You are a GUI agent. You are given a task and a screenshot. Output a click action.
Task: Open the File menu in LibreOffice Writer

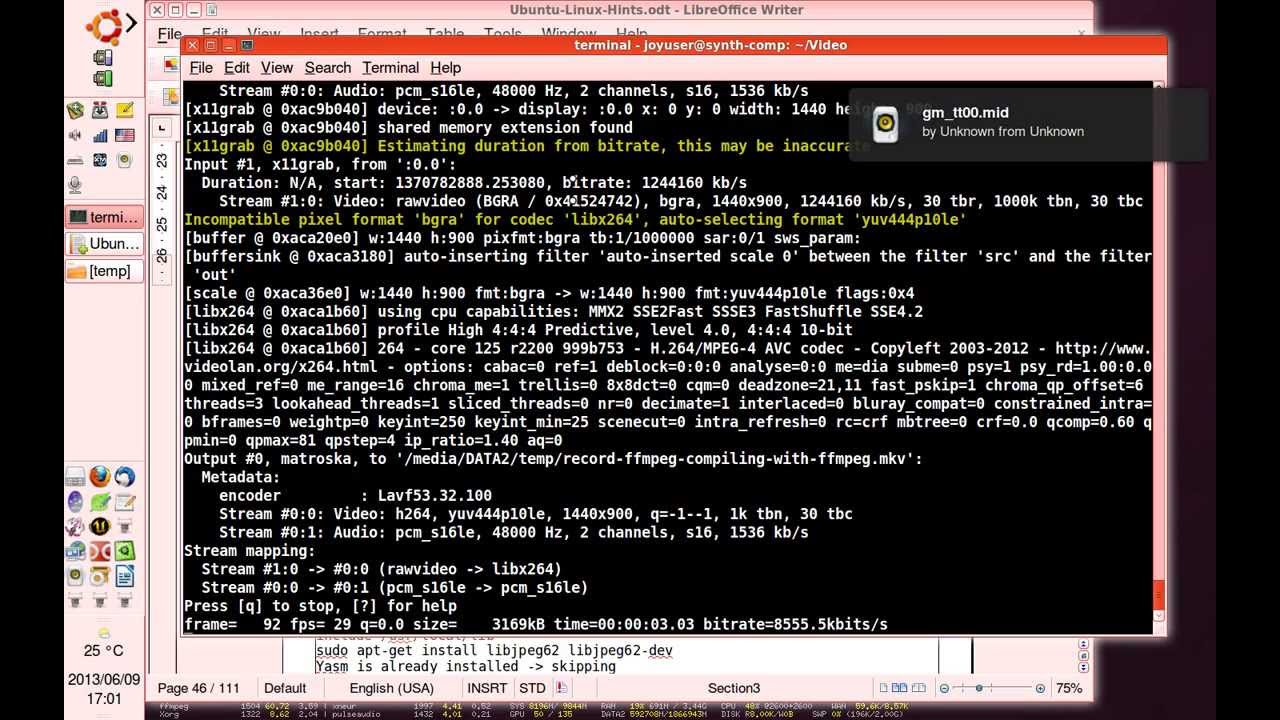click(x=169, y=34)
